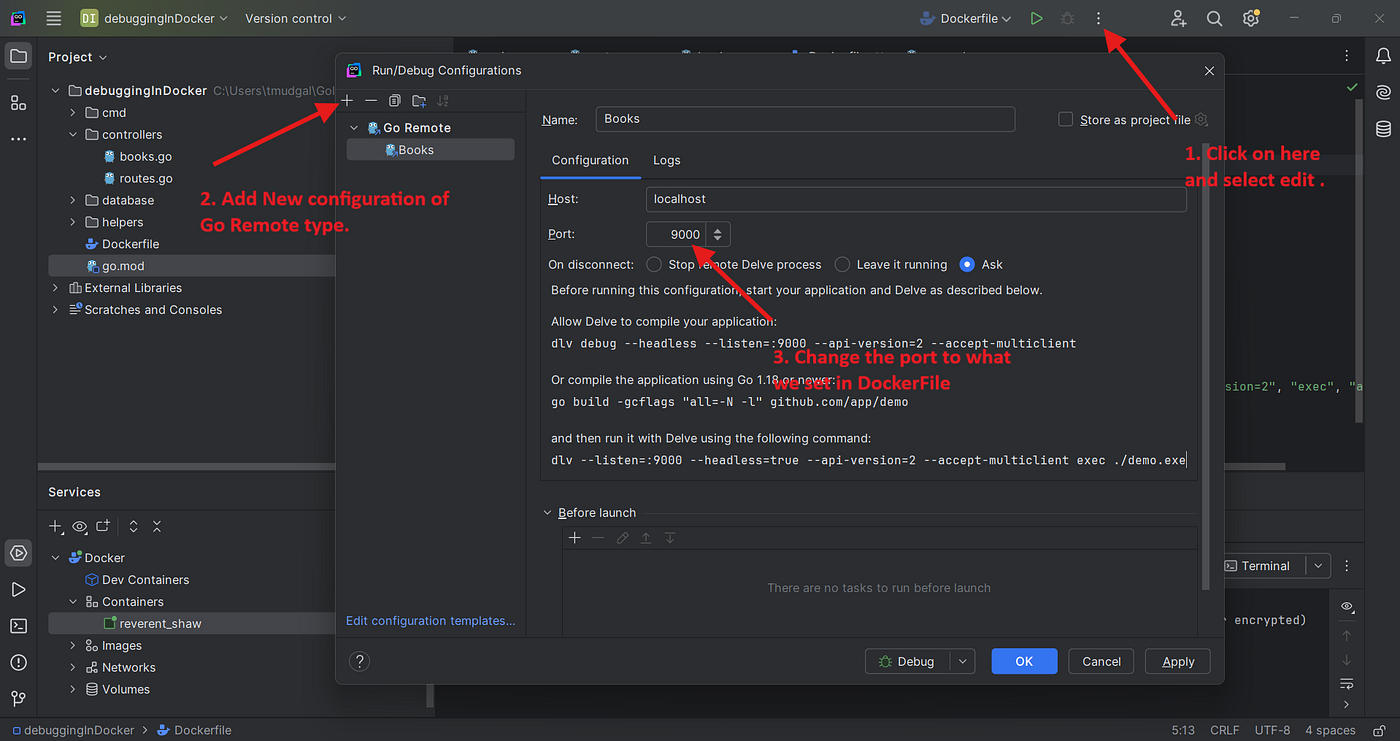This screenshot has height=741, width=1400.
Task: Collapse the controllers folder
Action: click(73, 134)
